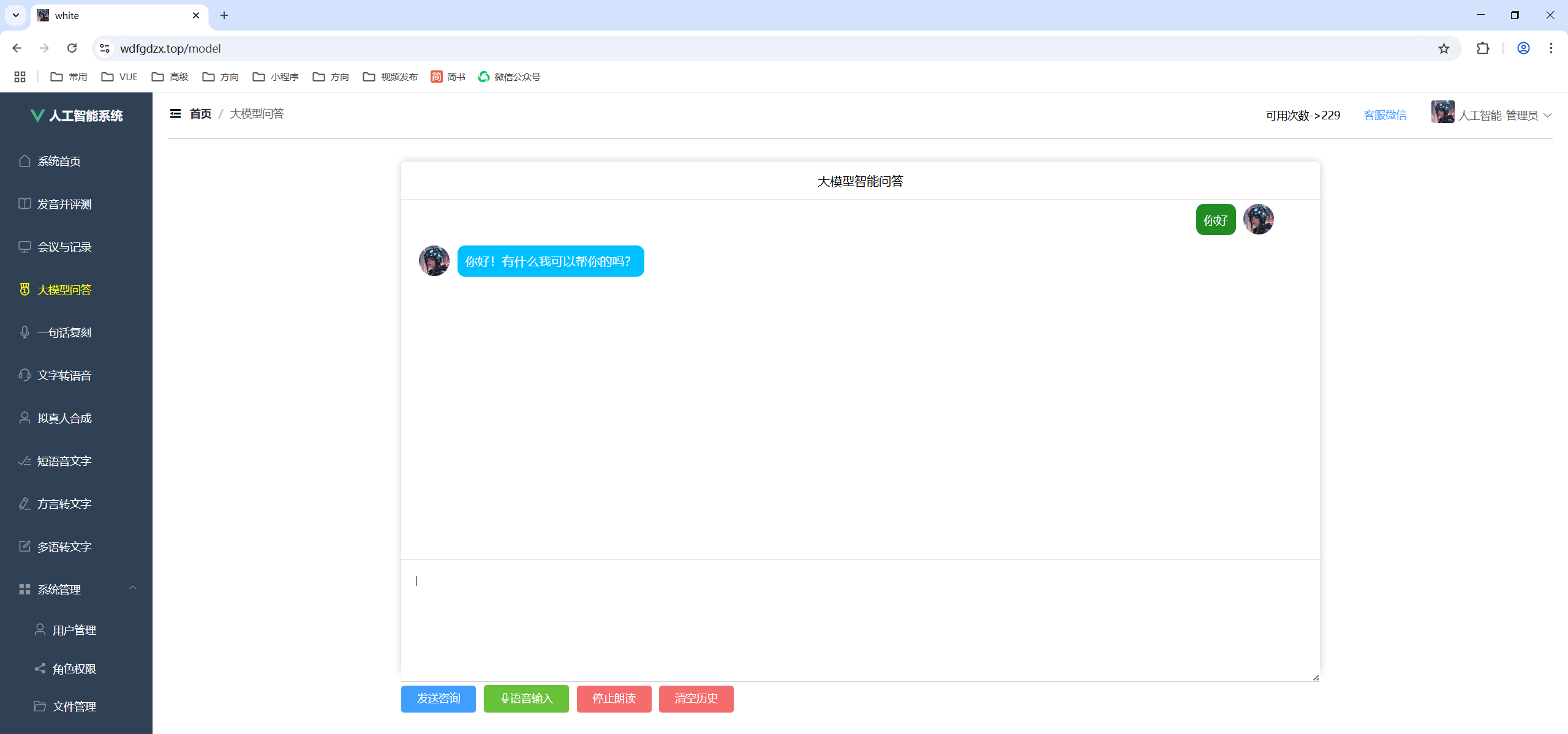Click the Vue logo in sidebar header

coord(37,116)
